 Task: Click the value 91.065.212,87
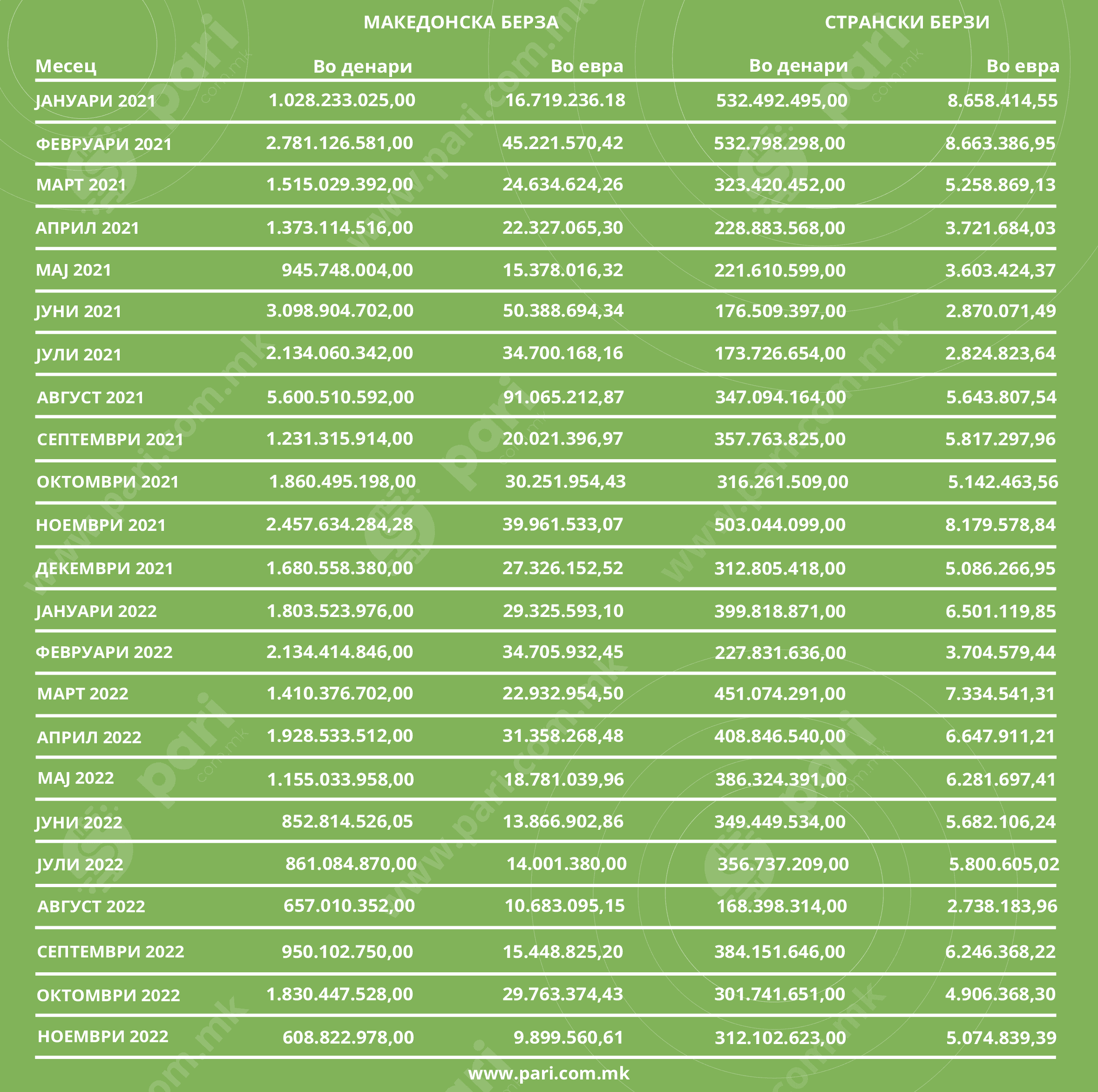563,397
